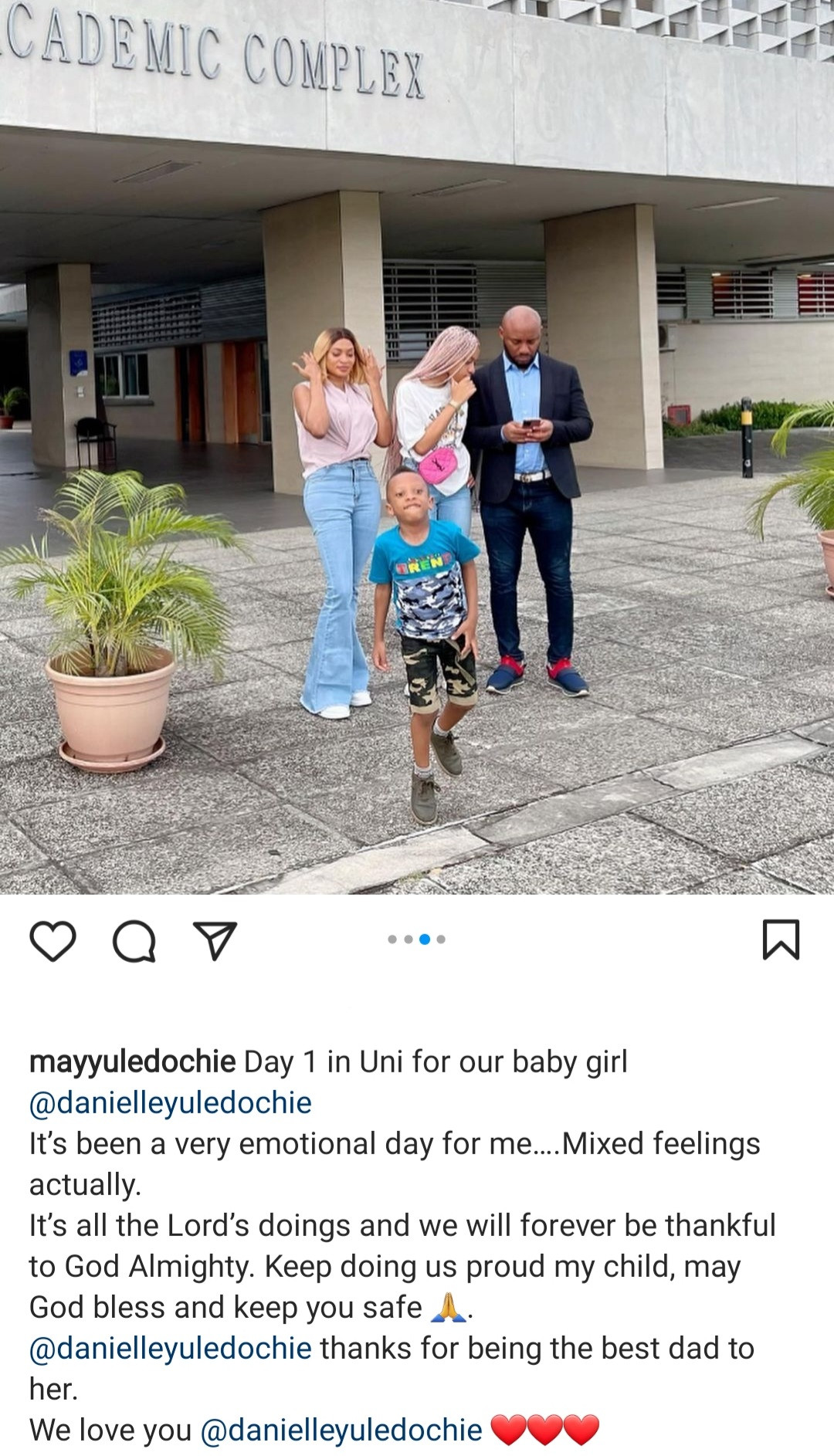Select the second carousel indicator dot
This screenshot has width=834, height=1456.
(x=409, y=940)
